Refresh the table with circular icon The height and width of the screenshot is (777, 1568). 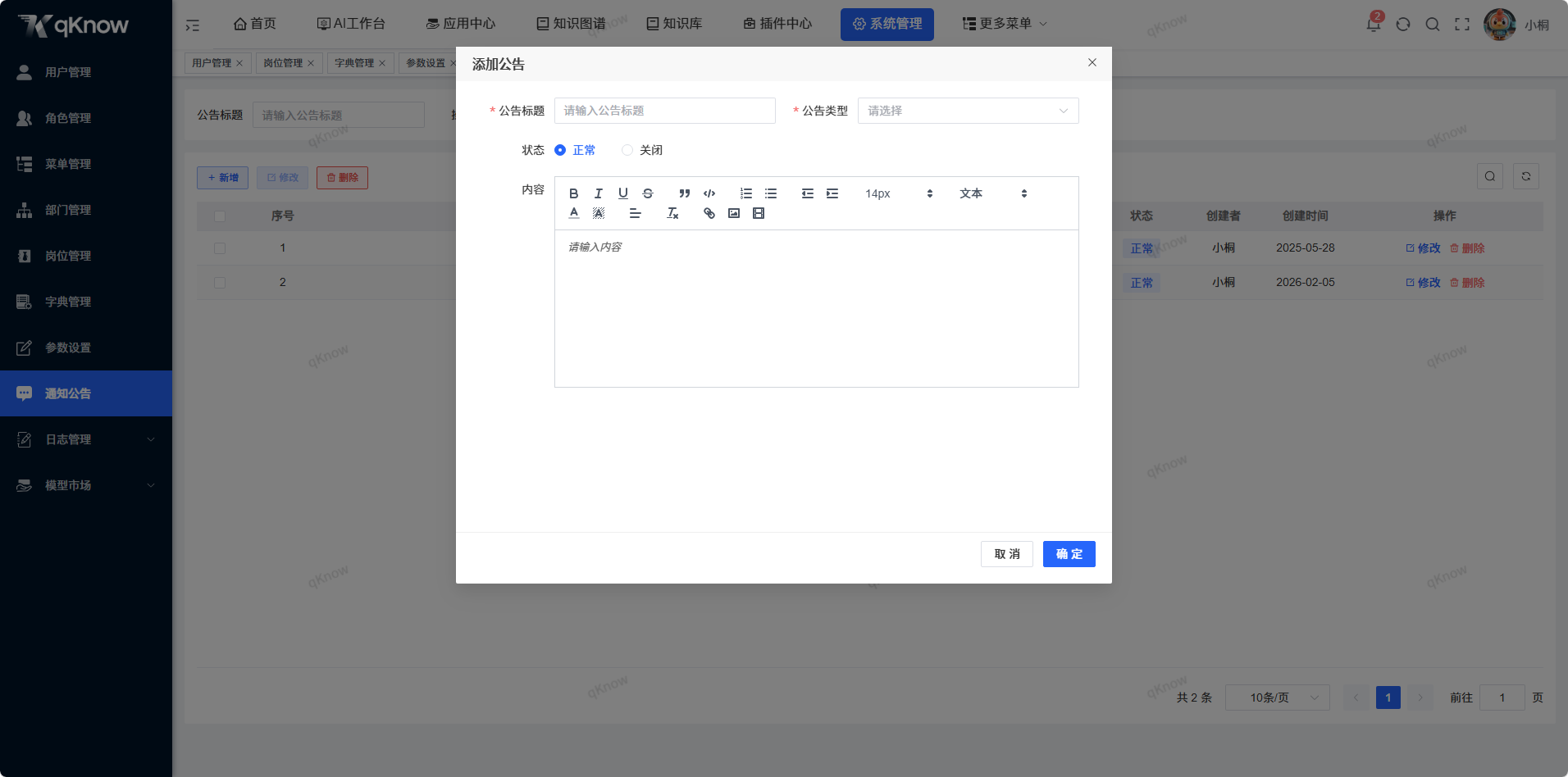[1526, 176]
